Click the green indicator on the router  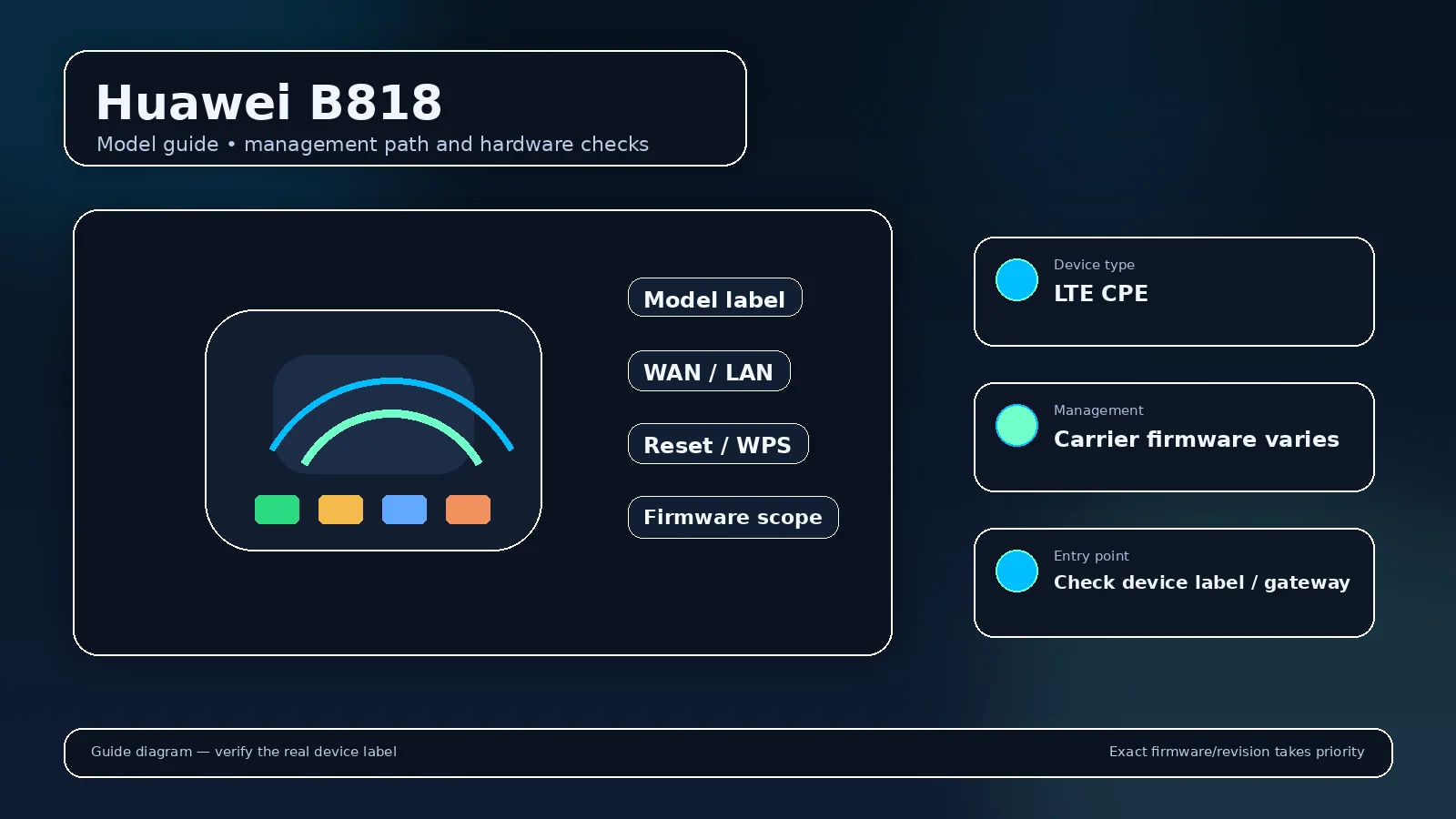click(277, 510)
